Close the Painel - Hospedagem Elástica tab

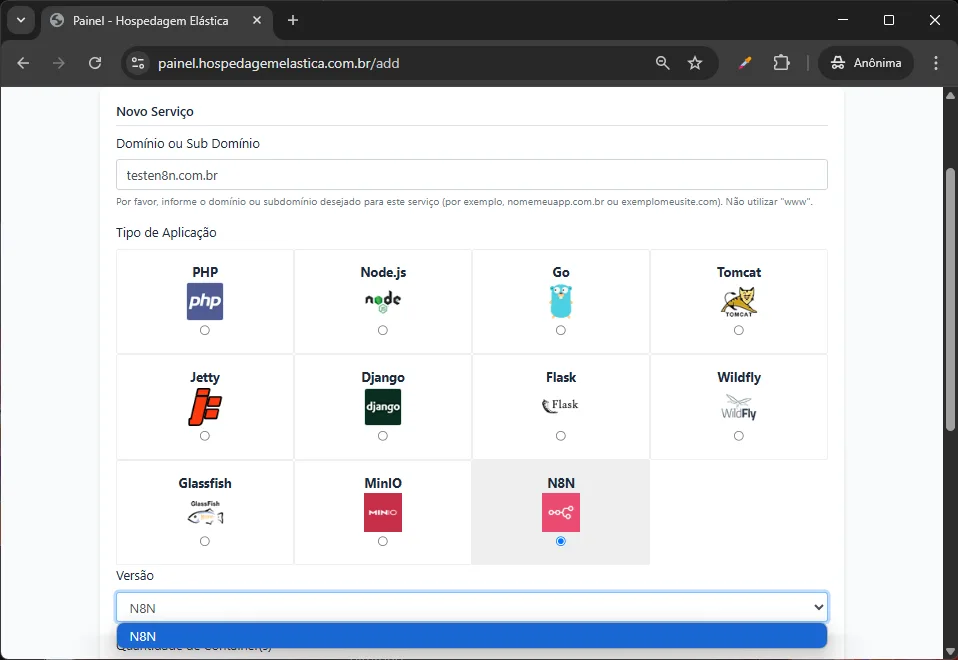(x=257, y=20)
